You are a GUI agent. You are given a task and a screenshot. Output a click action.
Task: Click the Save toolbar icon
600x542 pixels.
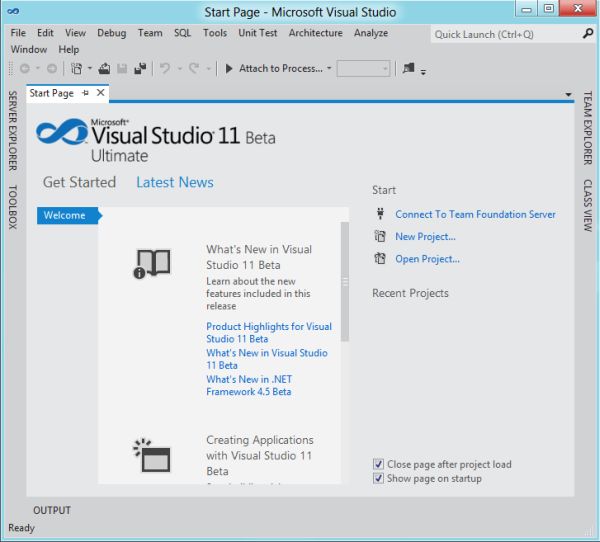point(122,69)
